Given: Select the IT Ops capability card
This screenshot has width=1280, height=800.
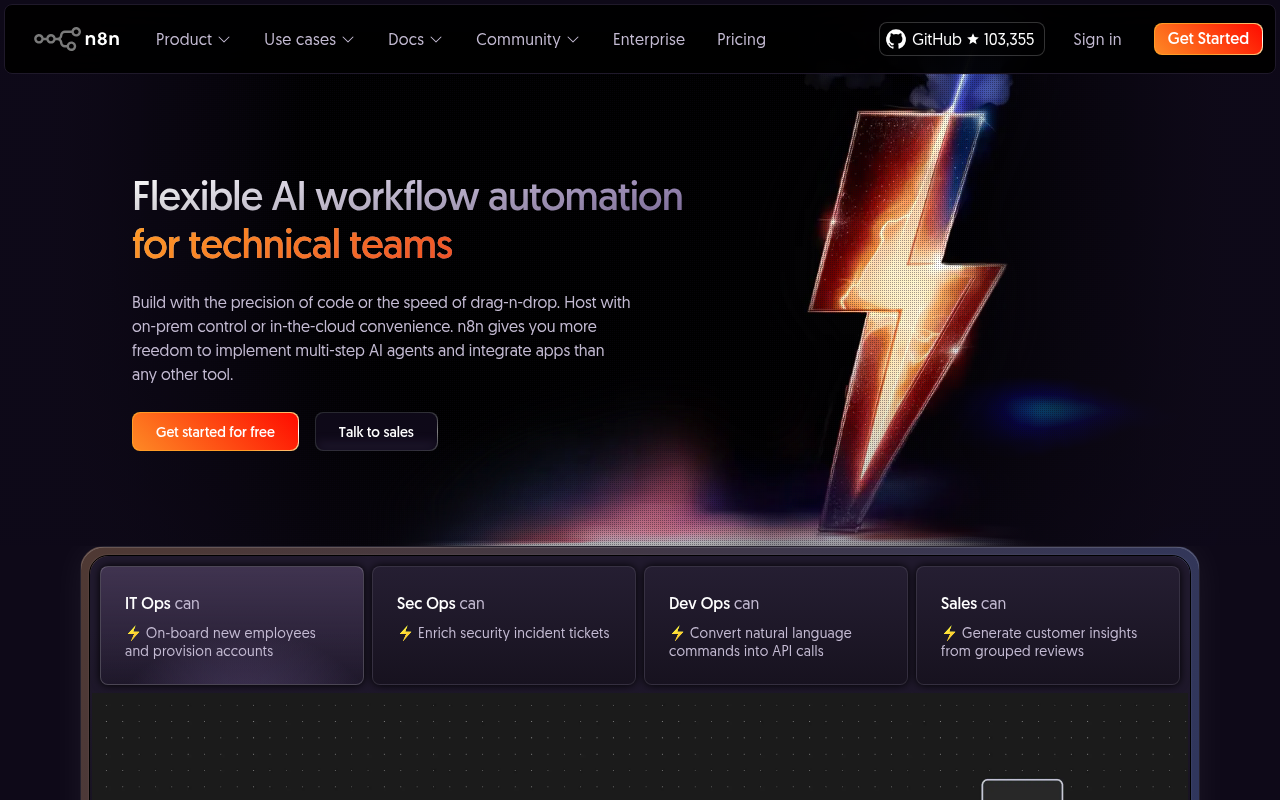Looking at the screenshot, I should (231, 625).
